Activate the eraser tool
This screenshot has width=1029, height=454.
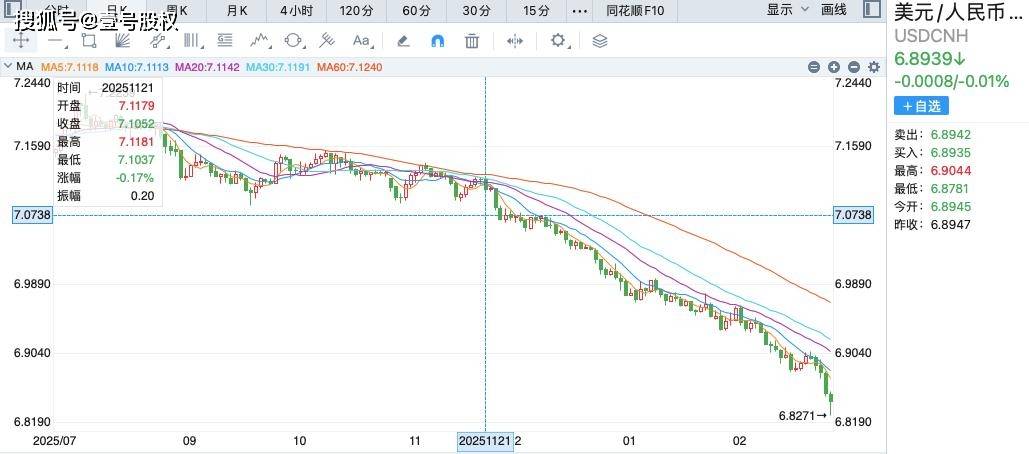[x=403, y=41]
